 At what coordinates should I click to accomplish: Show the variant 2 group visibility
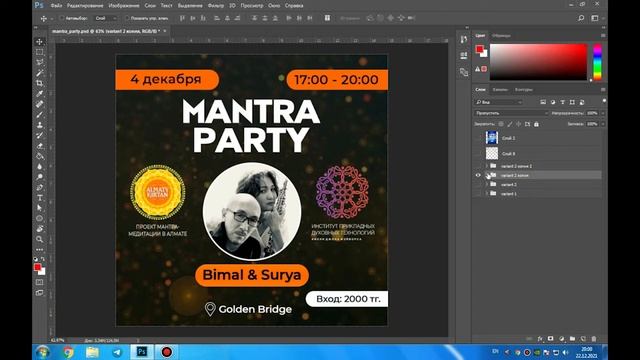click(x=478, y=184)
